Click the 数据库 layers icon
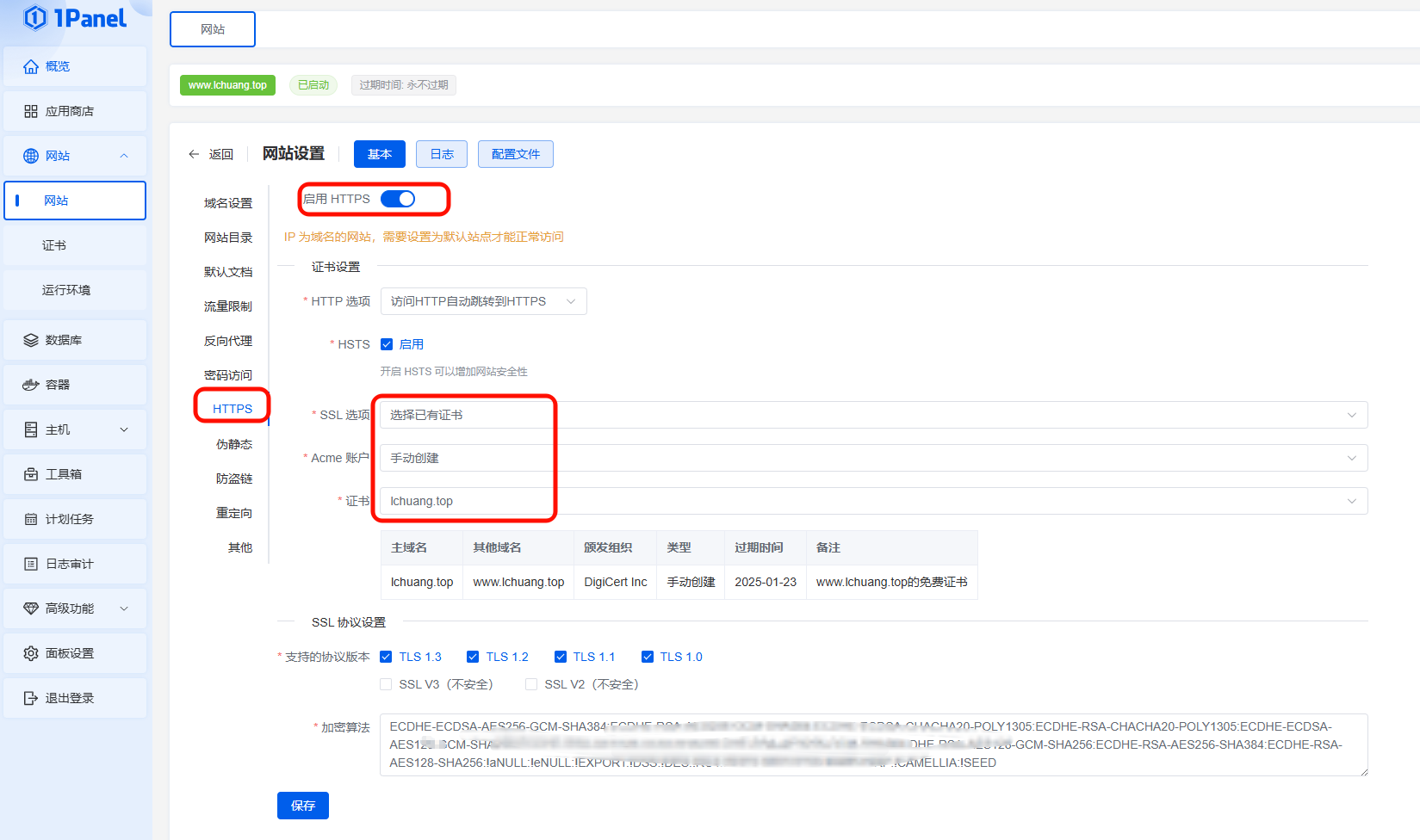 pos(31,340)
